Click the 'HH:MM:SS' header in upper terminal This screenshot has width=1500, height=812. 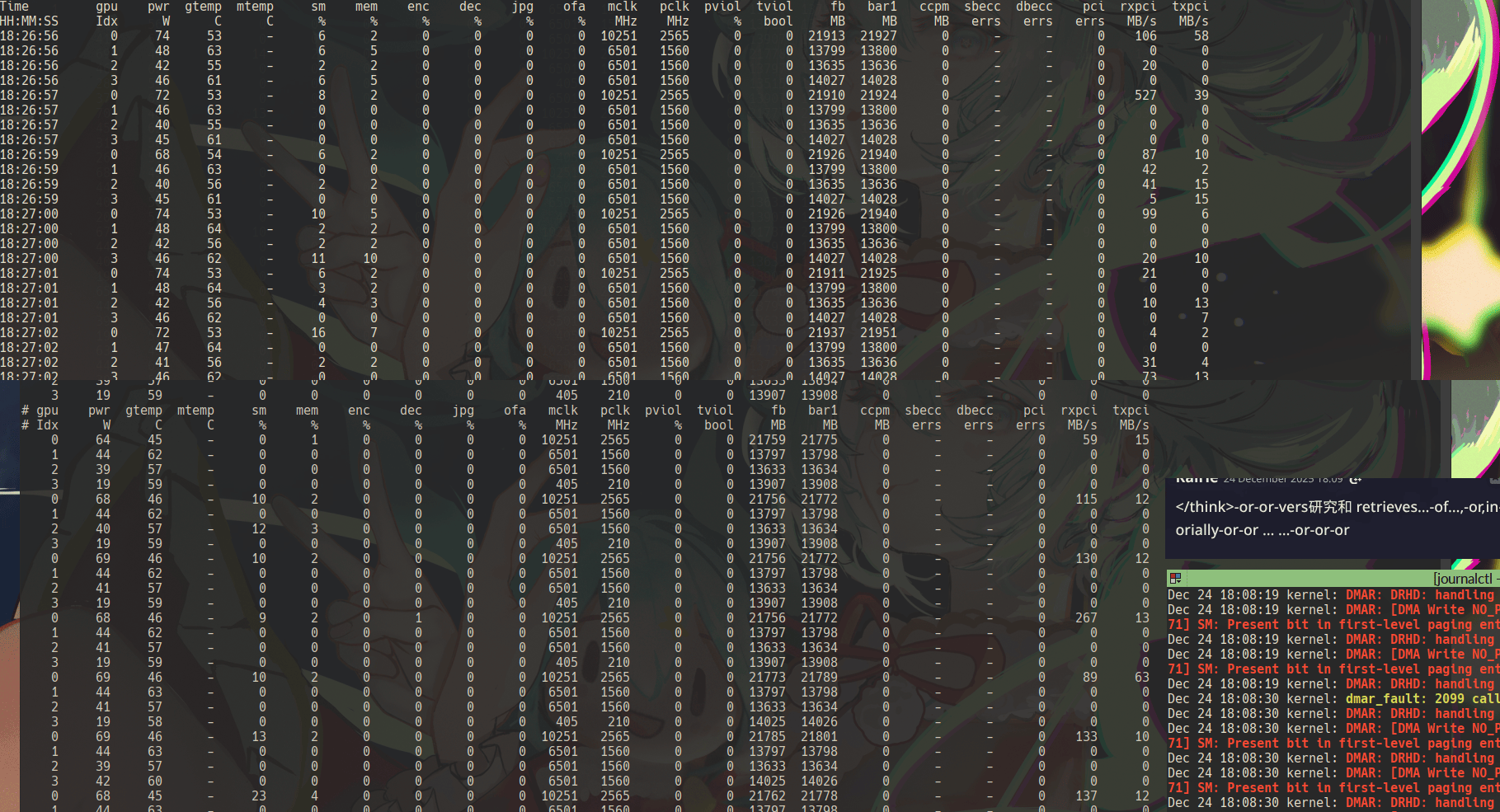(x=30, y=21)
